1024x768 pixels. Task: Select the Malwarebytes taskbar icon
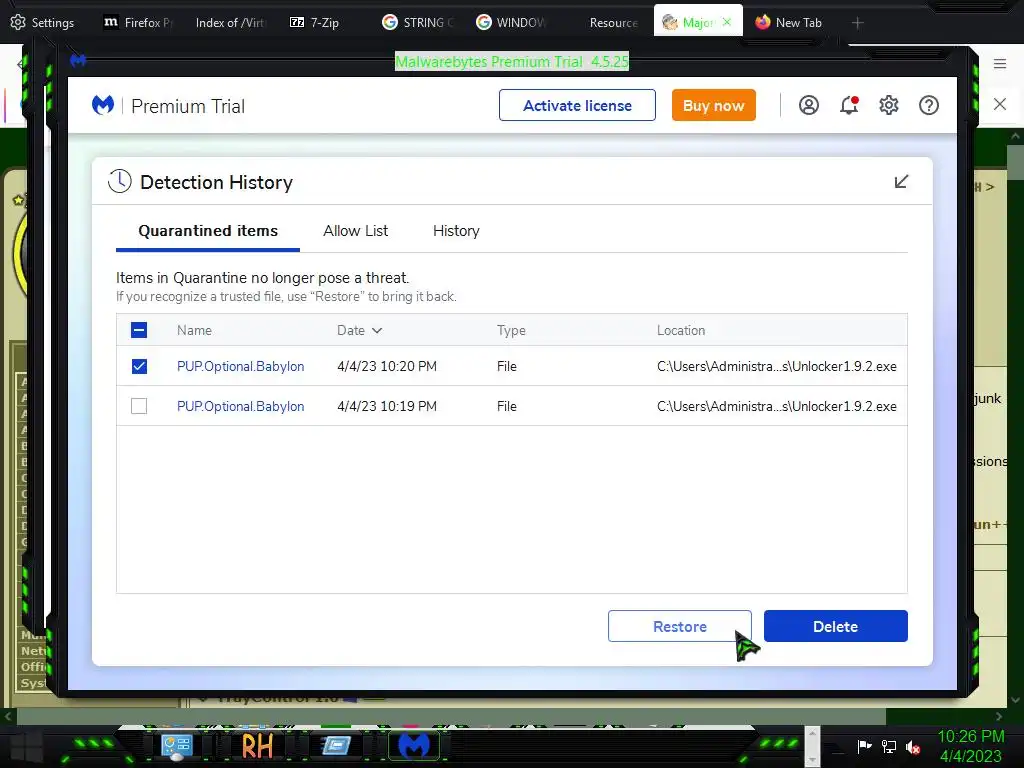(414, 746)
